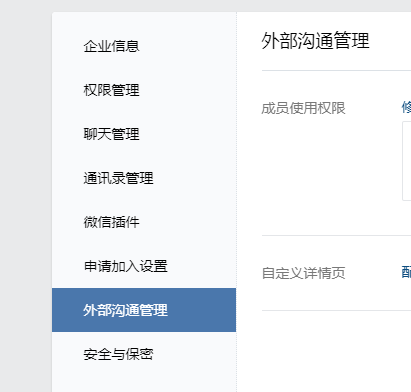Click the 成员使用权限 field label

(303, 108)
